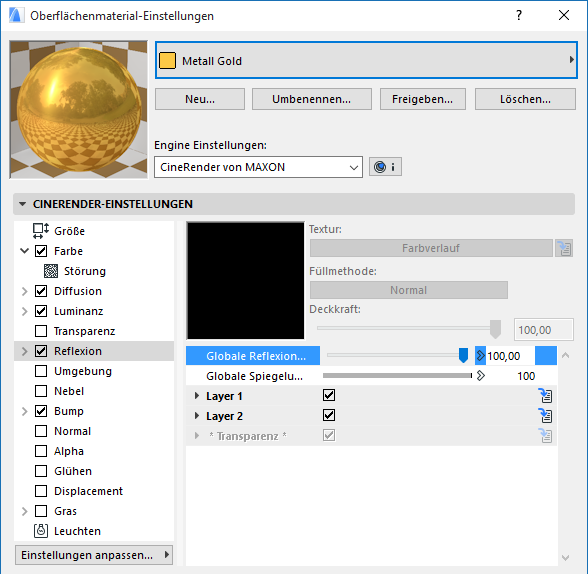Viewport: 588px width, 574px height.
Task: Expand the Reflexion tree chevron
Action: coord(24,351)
